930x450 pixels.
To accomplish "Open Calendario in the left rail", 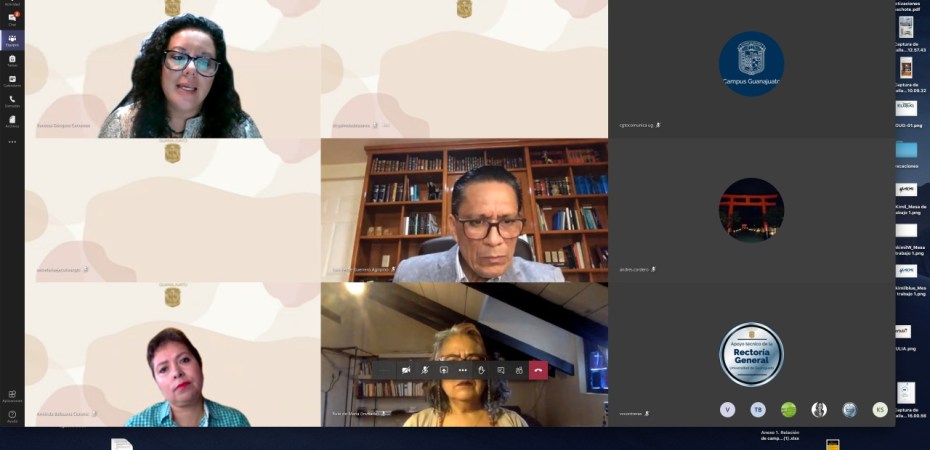I will (12, 81).
